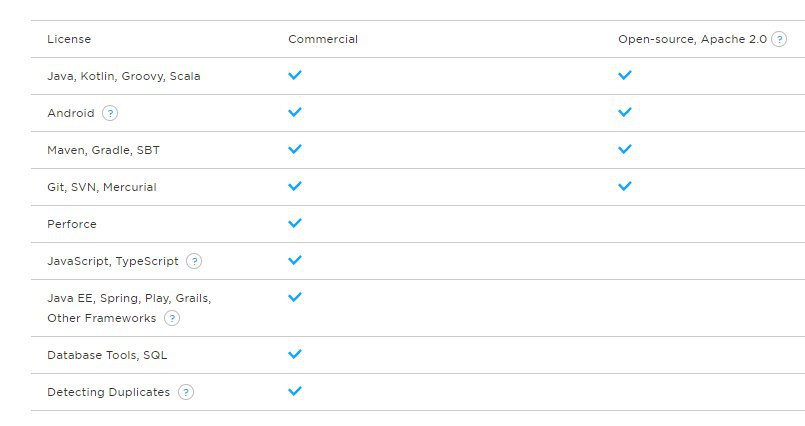Click the License row label
805x426 pixels.
click(69, 39)
